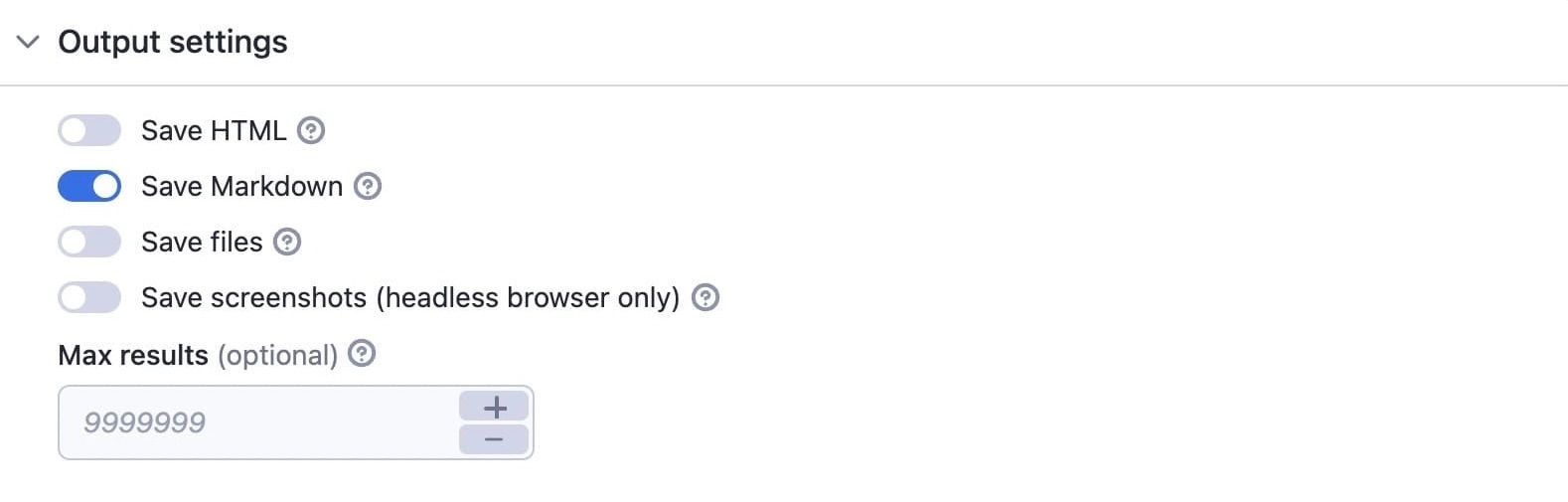Turn on the Save files switch
This screenshot has height=502, width=1568.
tap(89, 242)
